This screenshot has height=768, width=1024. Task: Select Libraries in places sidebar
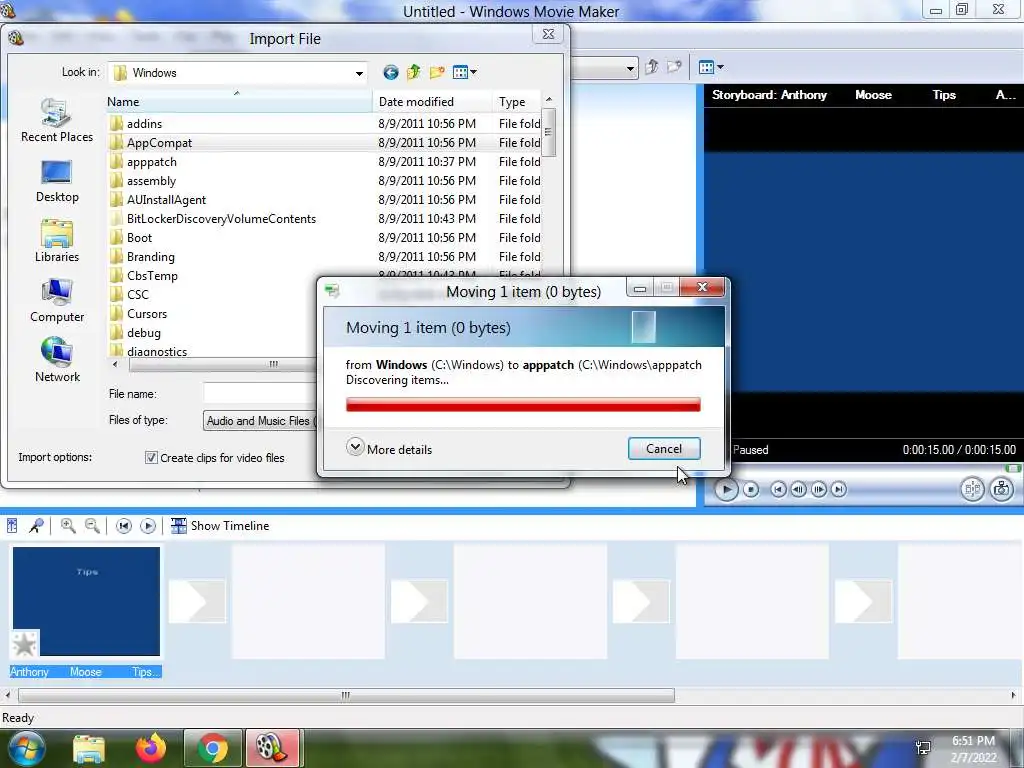pyautogui.click(x=57, y=242)
